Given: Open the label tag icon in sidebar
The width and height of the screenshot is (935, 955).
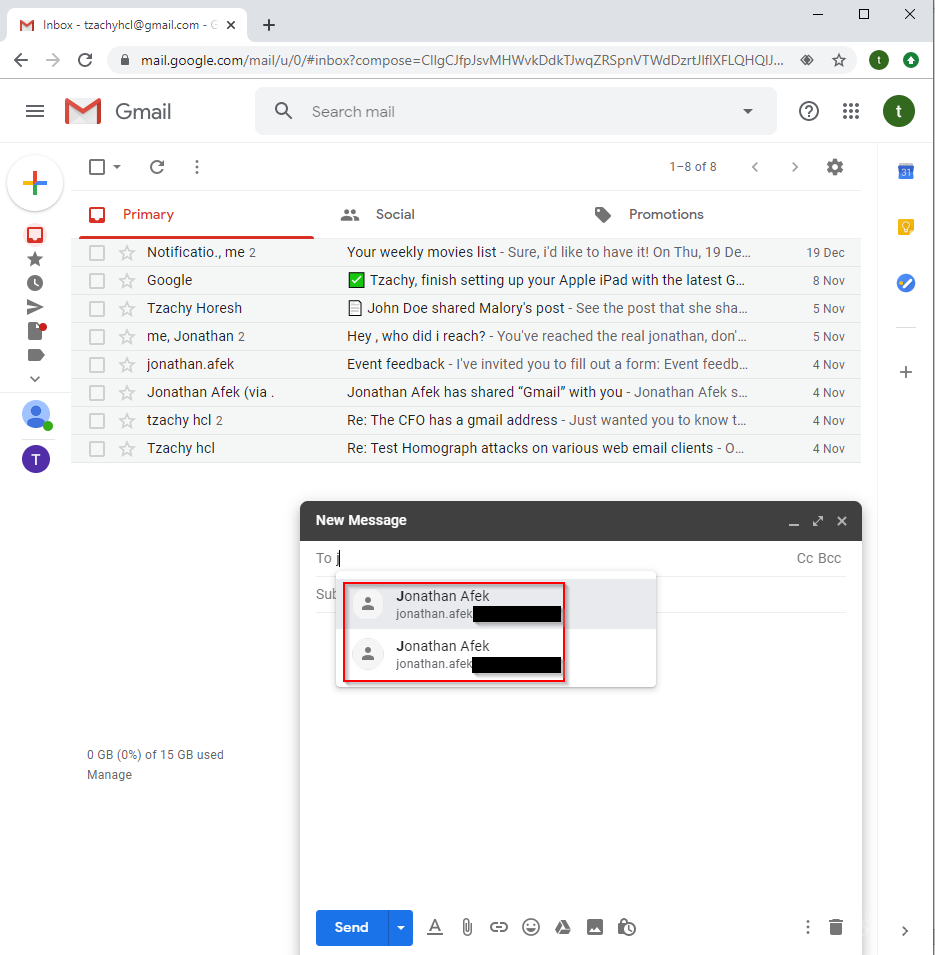Looking at the screenshot, I should 36,355.
